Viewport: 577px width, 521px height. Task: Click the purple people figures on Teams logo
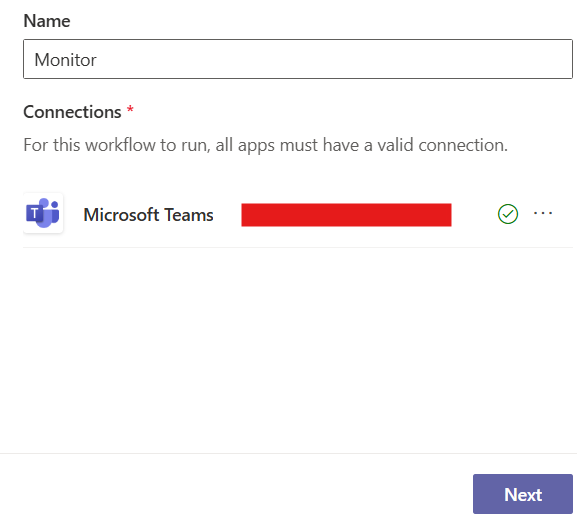pos(49,212)
